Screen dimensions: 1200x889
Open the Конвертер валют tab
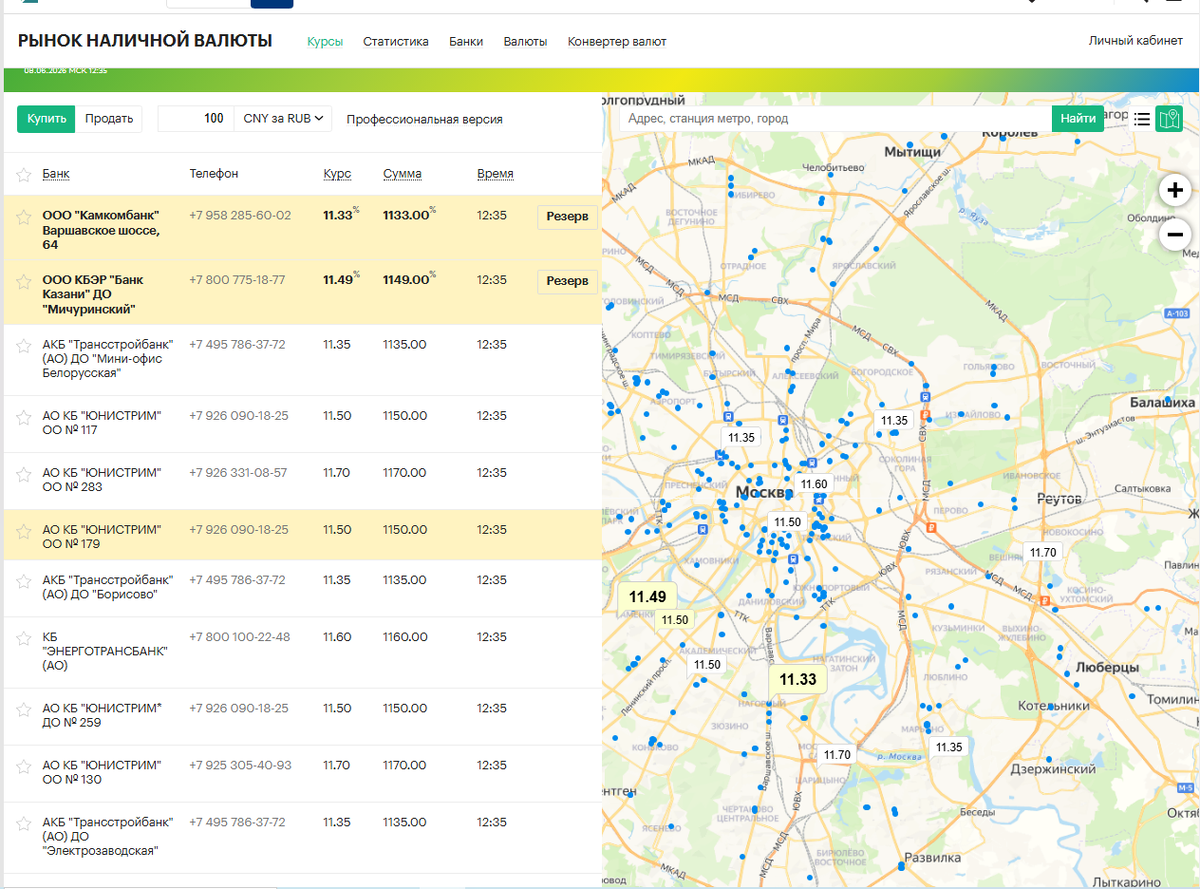pos(617,42)
